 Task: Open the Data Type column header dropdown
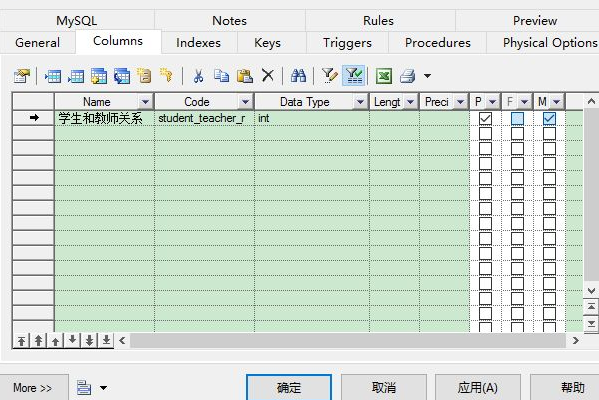point(360,102)
